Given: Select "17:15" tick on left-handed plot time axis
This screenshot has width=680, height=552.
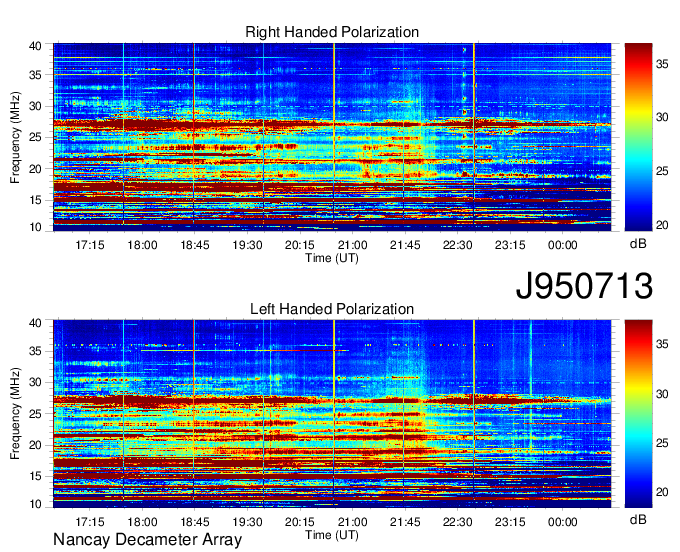Looking at the screenshot, I should point(90,522).
